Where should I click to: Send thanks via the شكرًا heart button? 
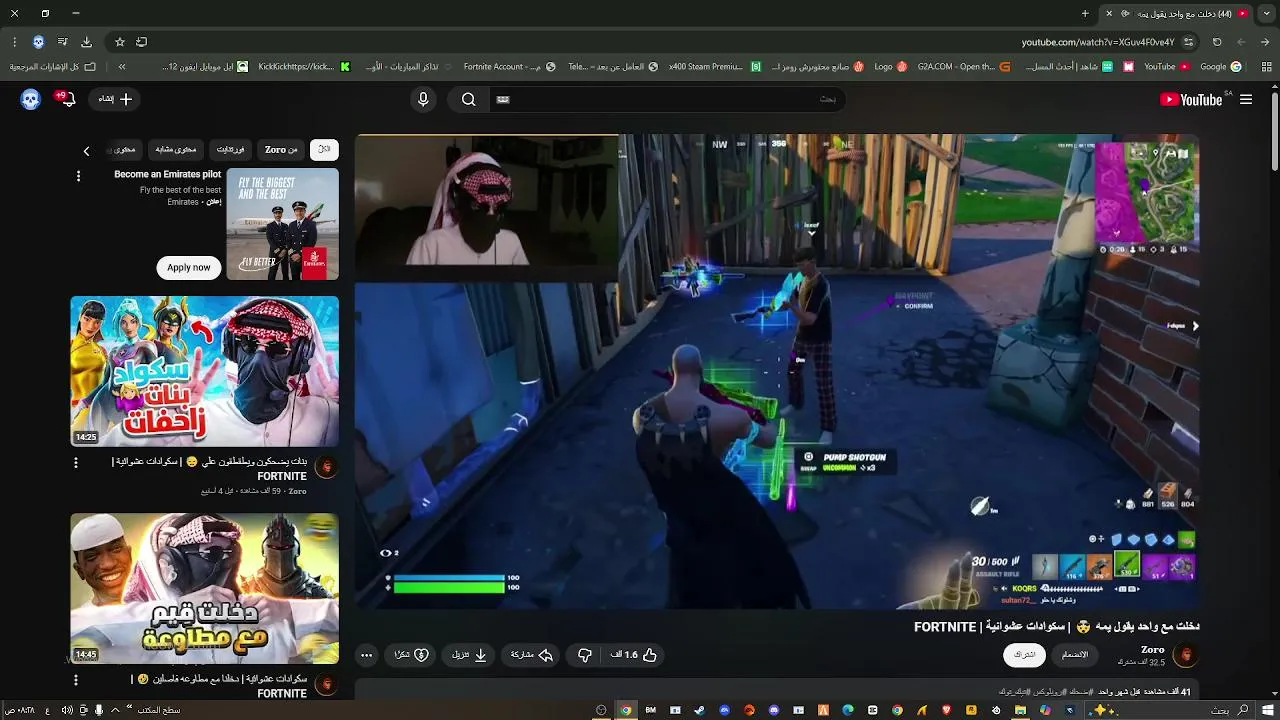pos(412,655)
